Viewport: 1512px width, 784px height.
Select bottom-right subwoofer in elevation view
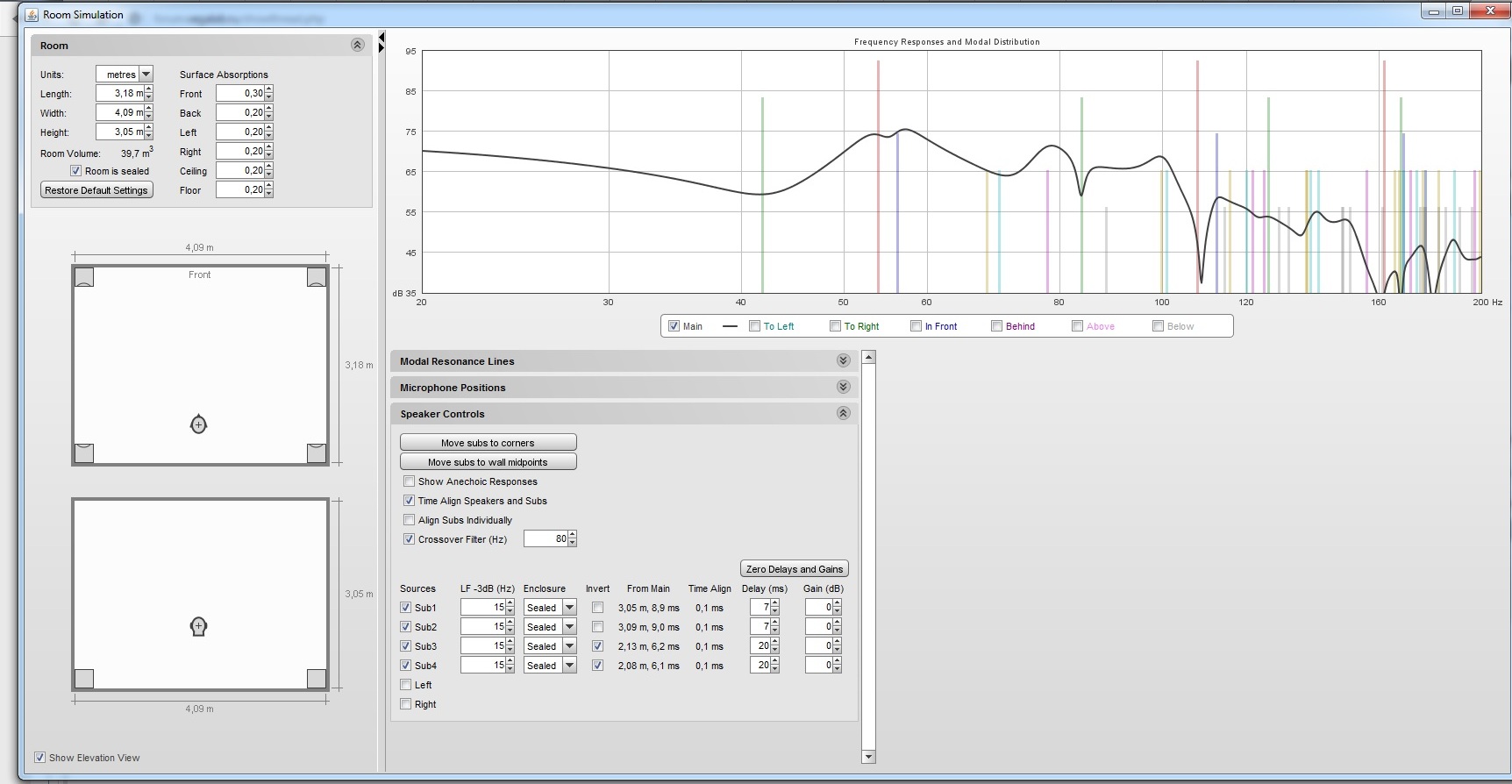[x=317, y=678]
